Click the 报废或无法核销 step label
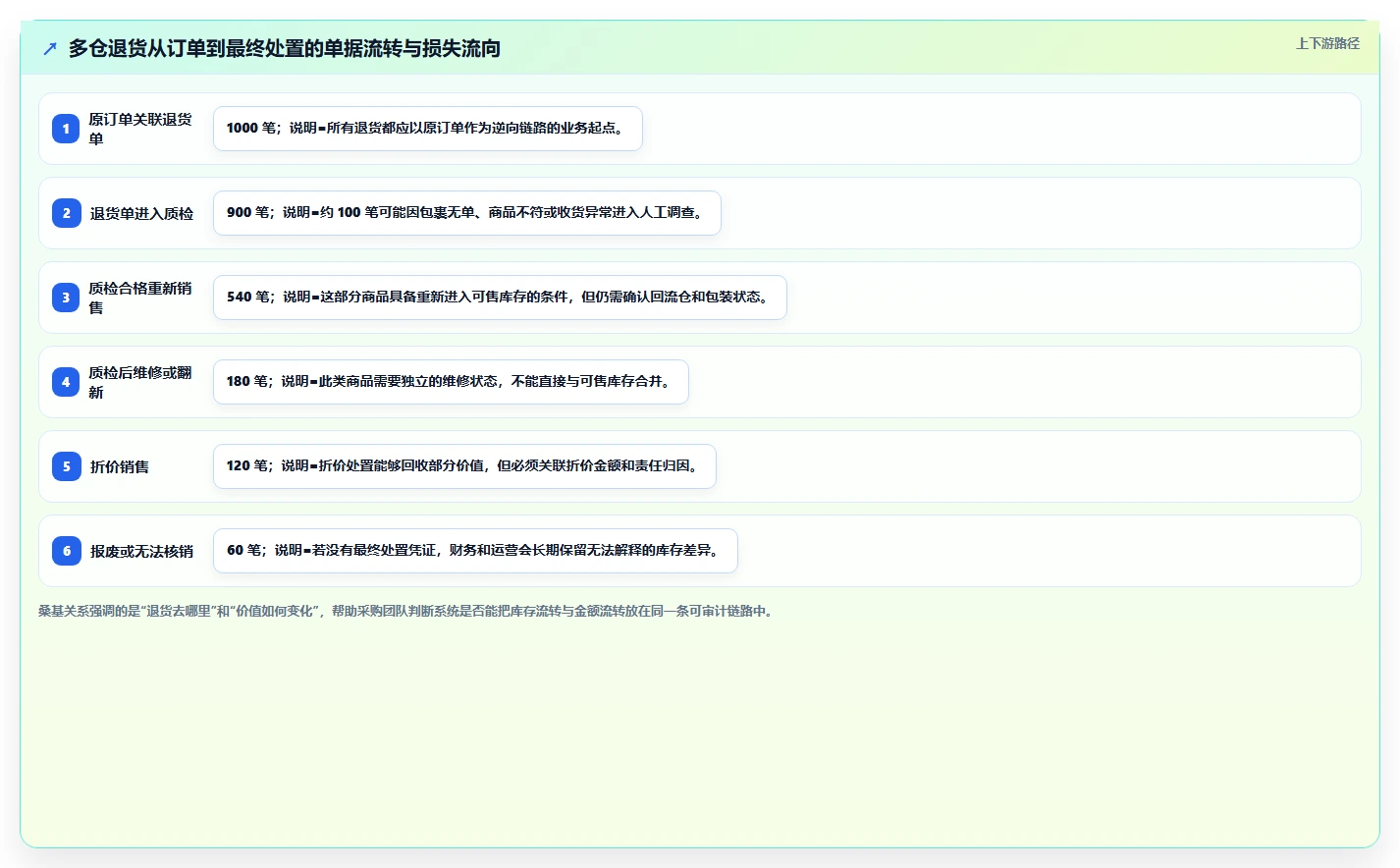 point(141,551)
